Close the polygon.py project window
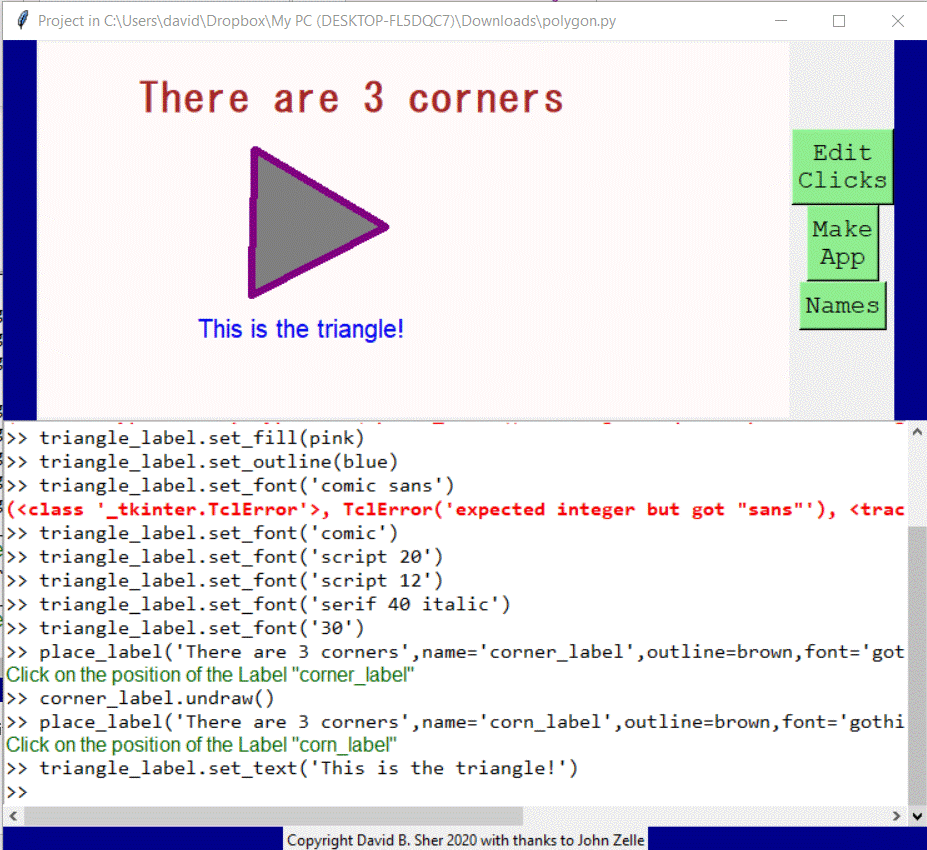The width and height of the screenshot is (927, 850). [x=897, y=21]
